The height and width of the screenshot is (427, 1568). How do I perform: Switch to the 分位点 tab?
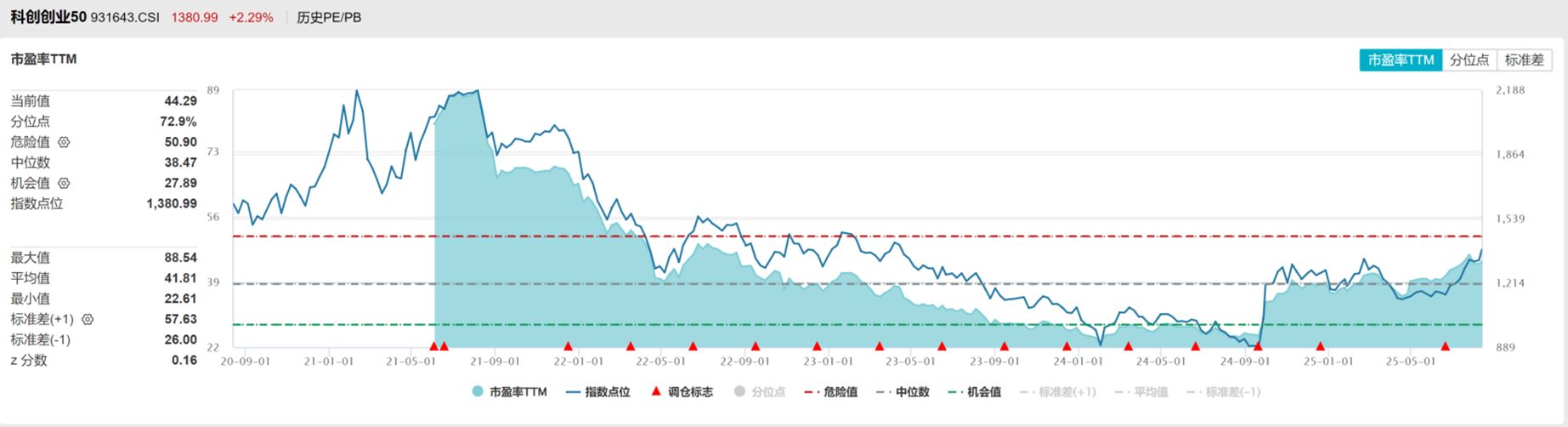[1469, 60]
